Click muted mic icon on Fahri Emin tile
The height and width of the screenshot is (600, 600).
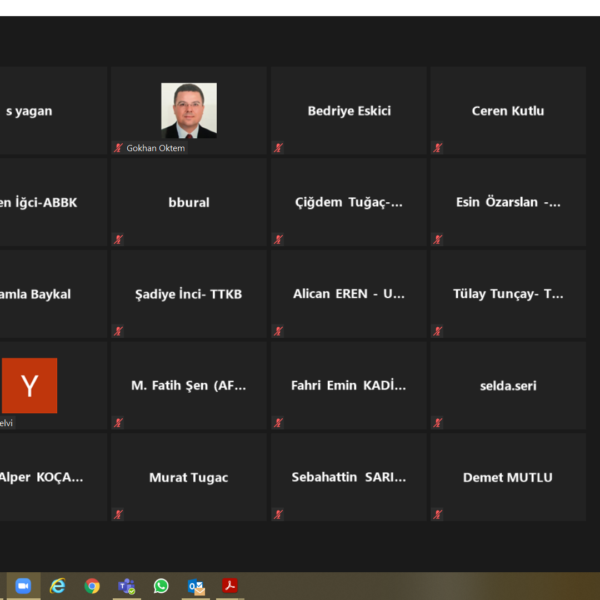click(x=278, y=423)
